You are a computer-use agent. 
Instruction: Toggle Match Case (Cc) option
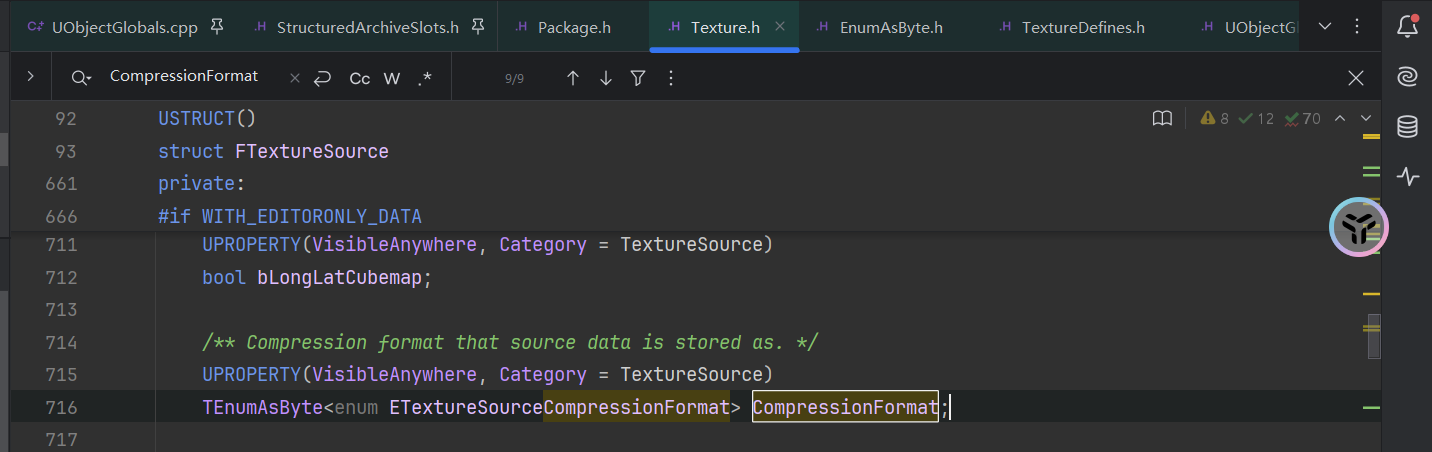360,78
